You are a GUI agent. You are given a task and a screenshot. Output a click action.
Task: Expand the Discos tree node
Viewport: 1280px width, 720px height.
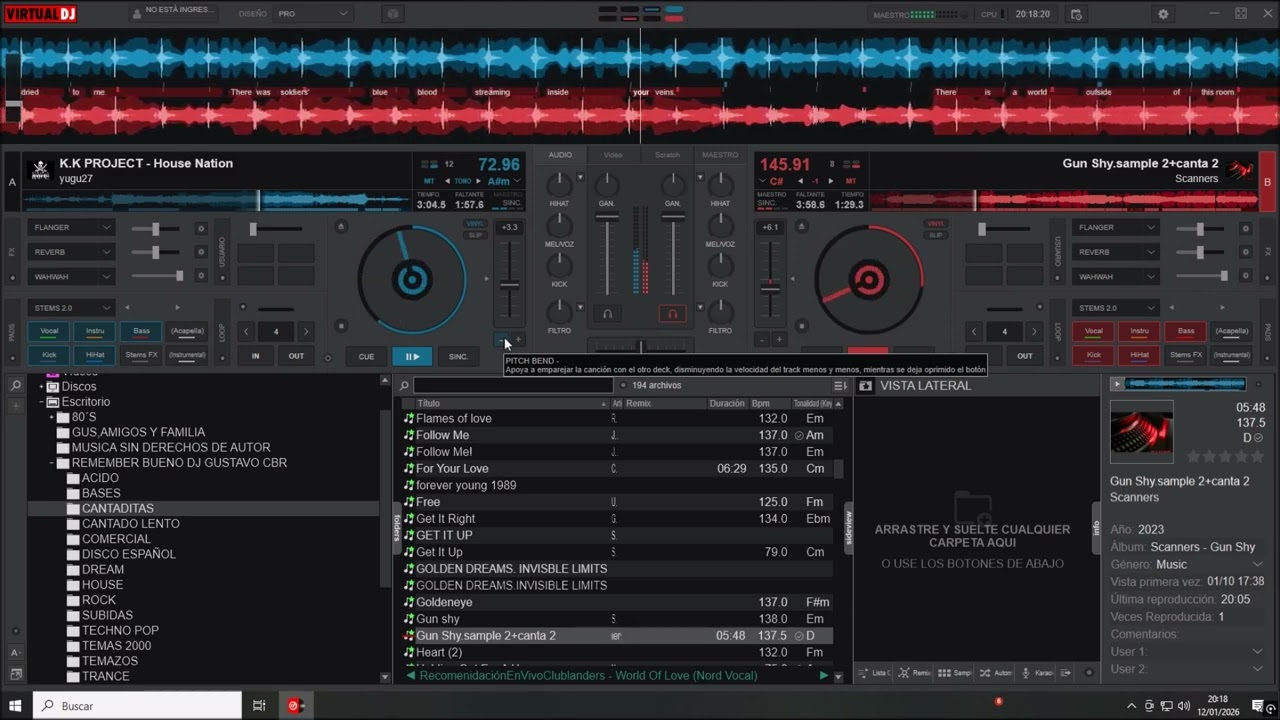pyautogui.click(x=41, y=387)
